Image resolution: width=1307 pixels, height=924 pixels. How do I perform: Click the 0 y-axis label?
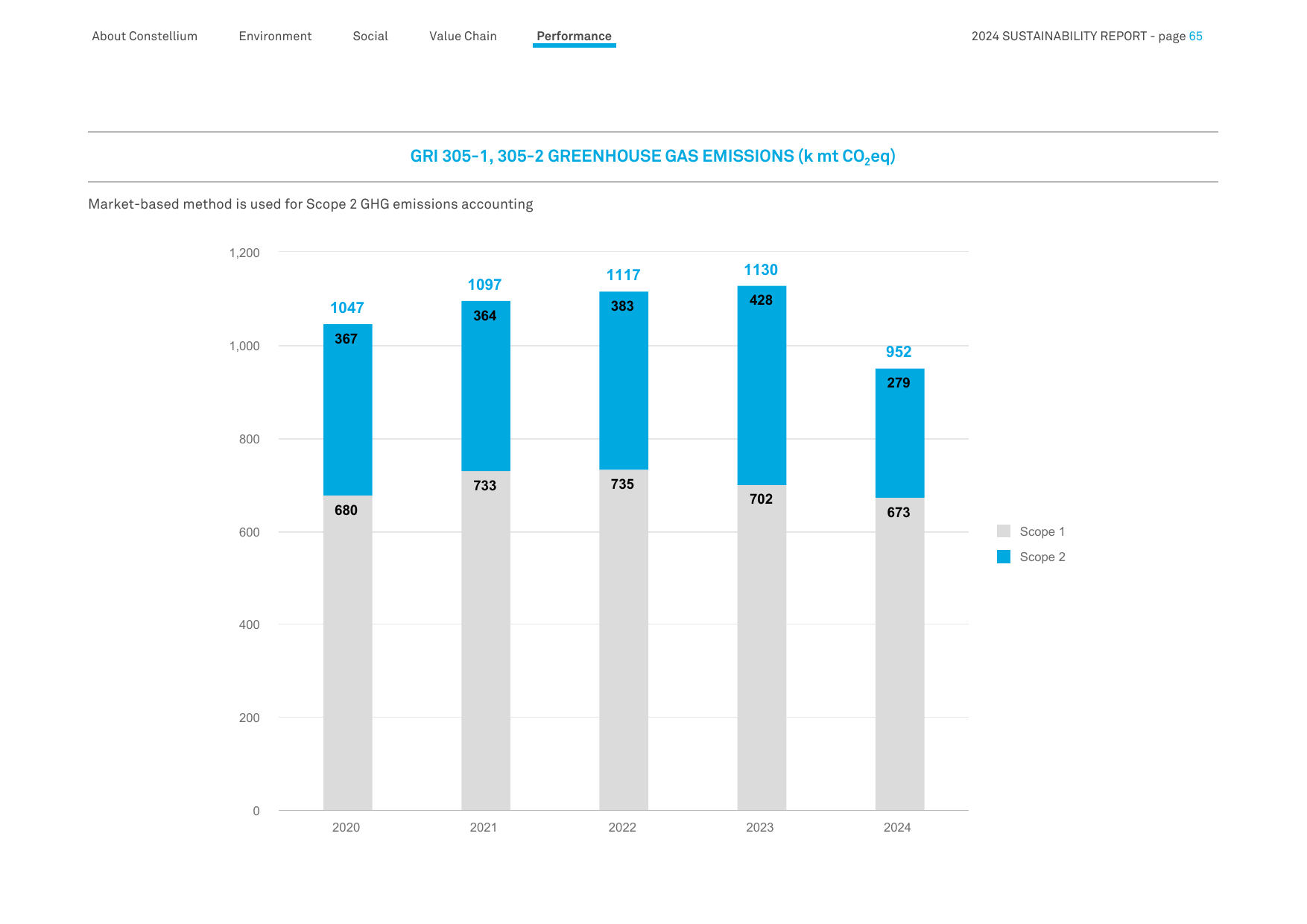click(256, 811)
